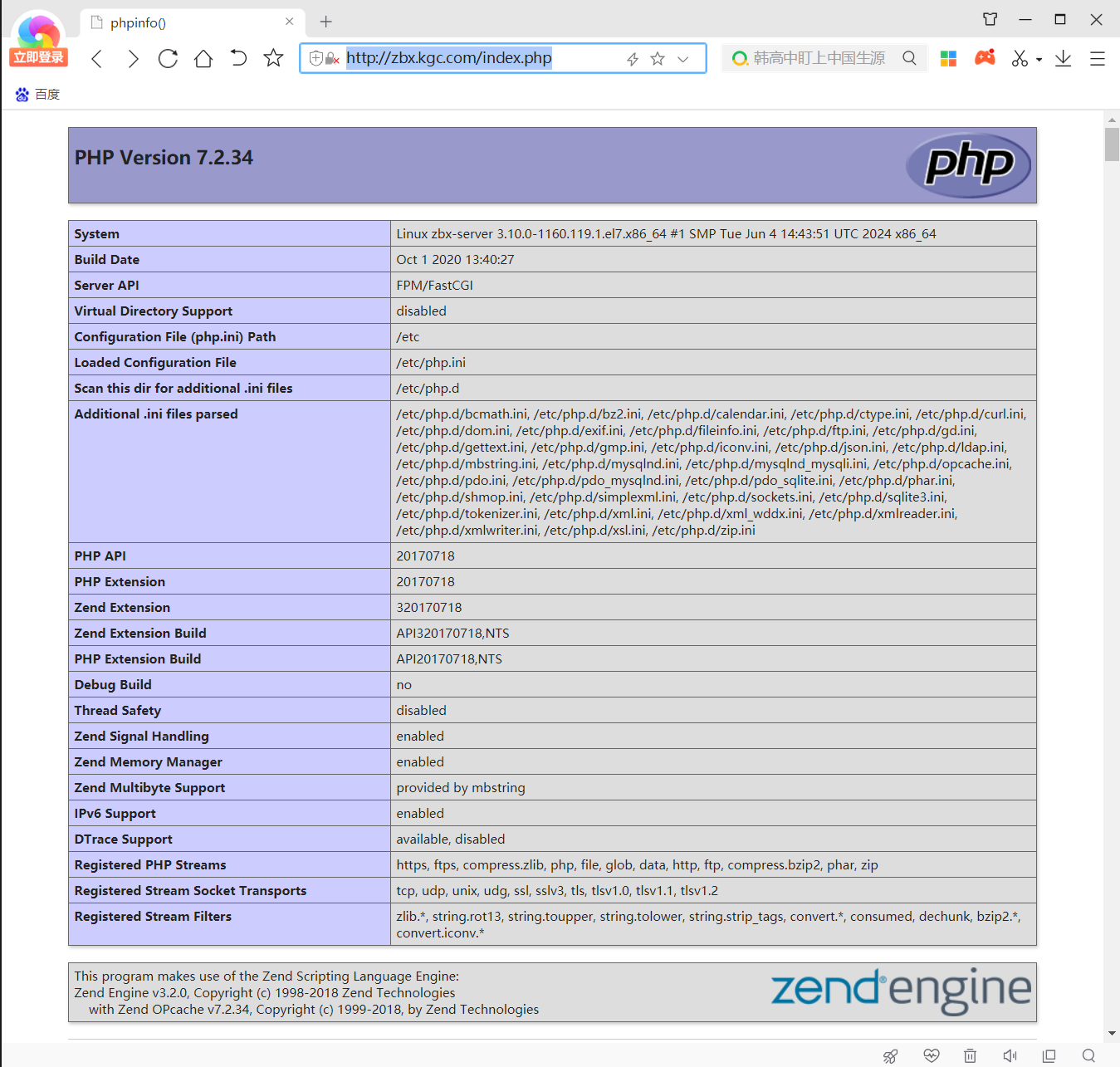The height and width of the screenshot is (1067, 1120).
Task: Click the scrollbar up arrow
Action: [1112, 120]
